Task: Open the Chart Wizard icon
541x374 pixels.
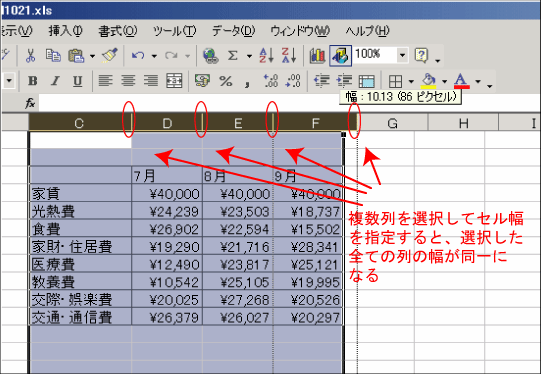Action: tap(317, 56)
